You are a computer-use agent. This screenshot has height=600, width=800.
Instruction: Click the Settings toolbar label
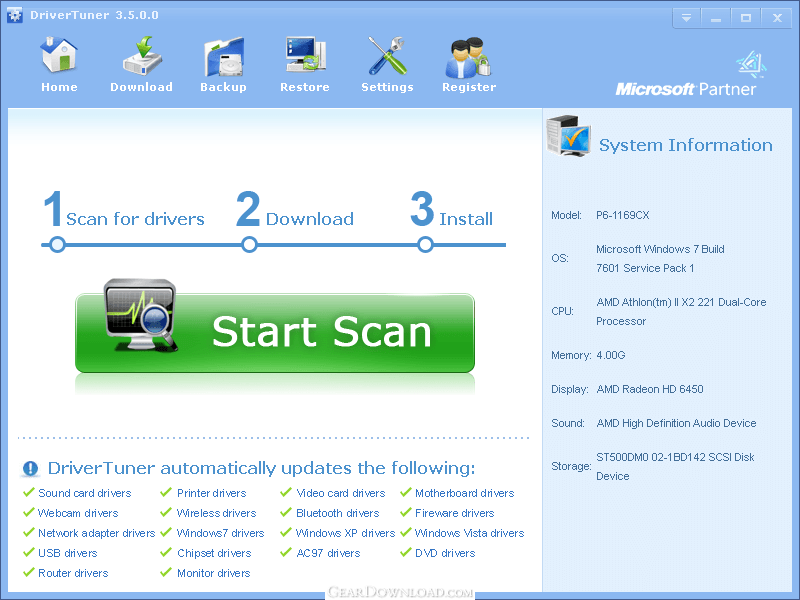pos(387,87)
